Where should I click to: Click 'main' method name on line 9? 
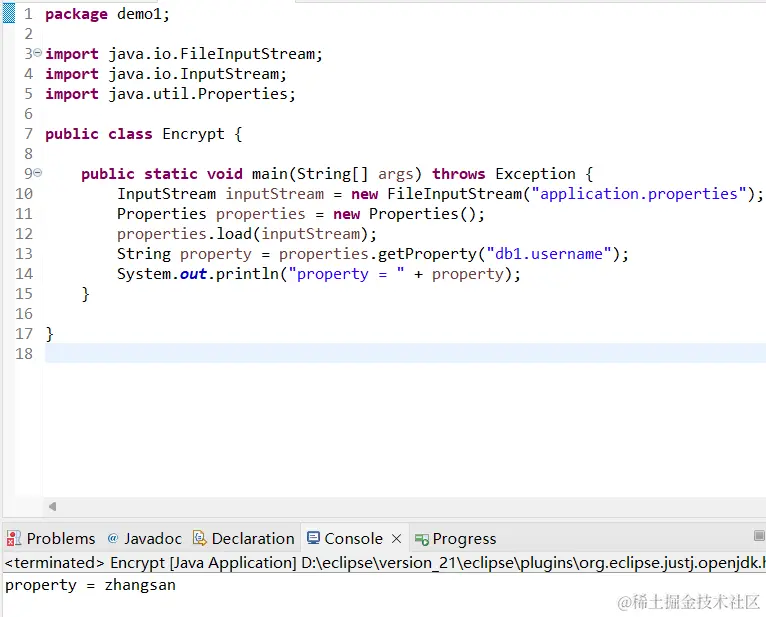270,173
